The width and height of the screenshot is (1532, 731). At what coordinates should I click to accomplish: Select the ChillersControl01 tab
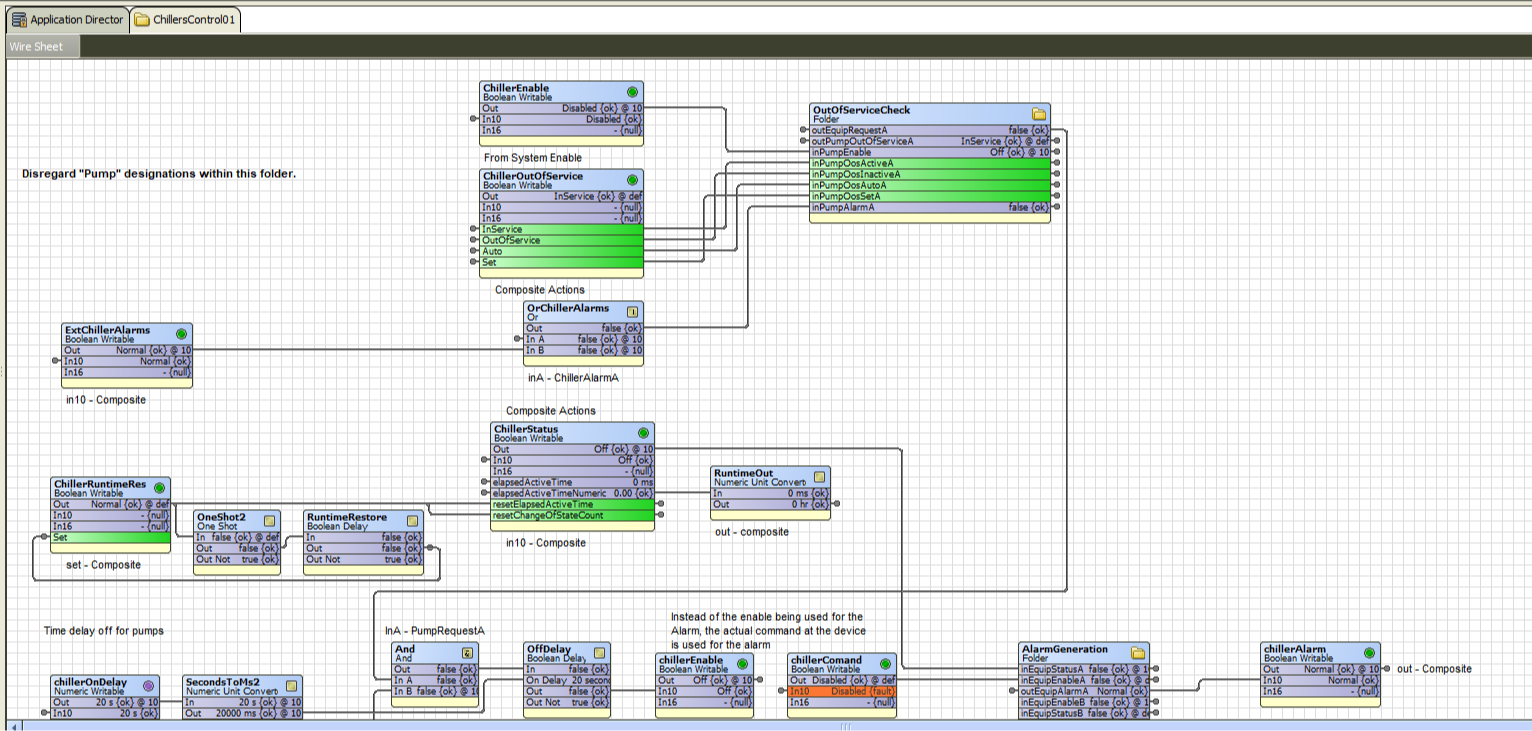(185, 19)
